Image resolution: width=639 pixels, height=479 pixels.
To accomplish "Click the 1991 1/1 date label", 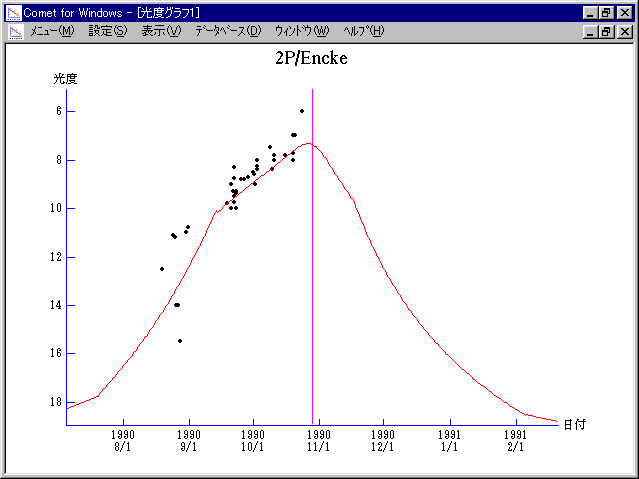I will 450,441.
